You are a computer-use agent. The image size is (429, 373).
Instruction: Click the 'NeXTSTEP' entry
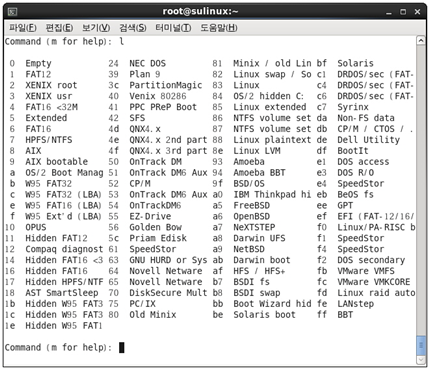[x=254, y=227]
